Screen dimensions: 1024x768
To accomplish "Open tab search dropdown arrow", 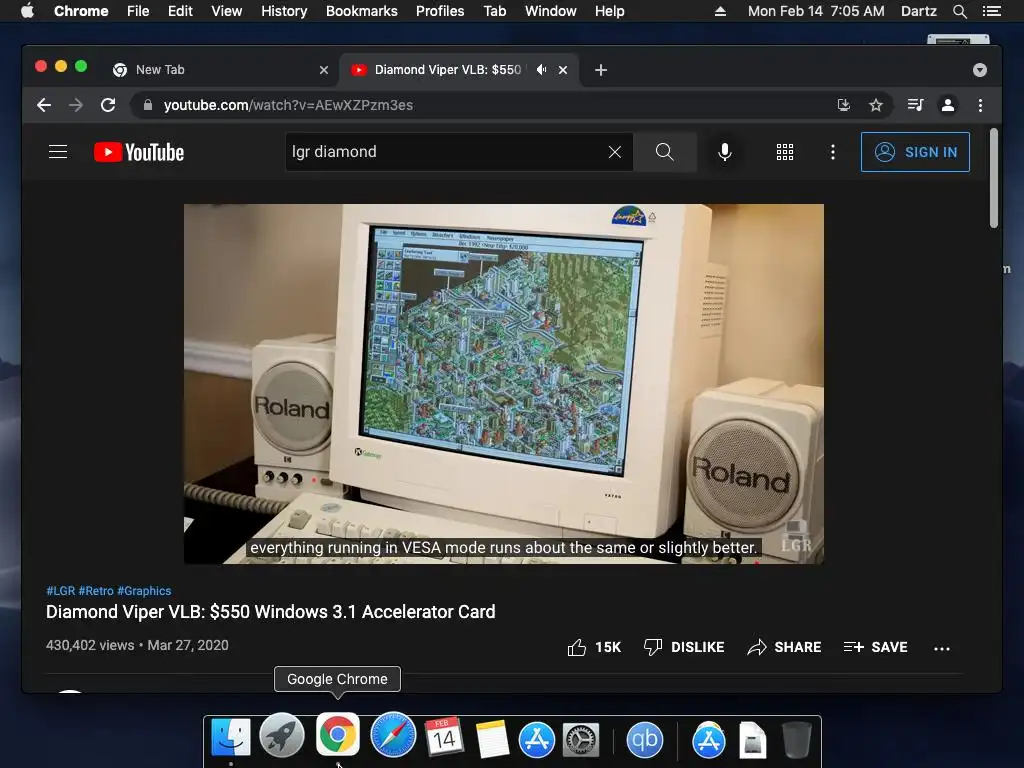I will [980, 70].
